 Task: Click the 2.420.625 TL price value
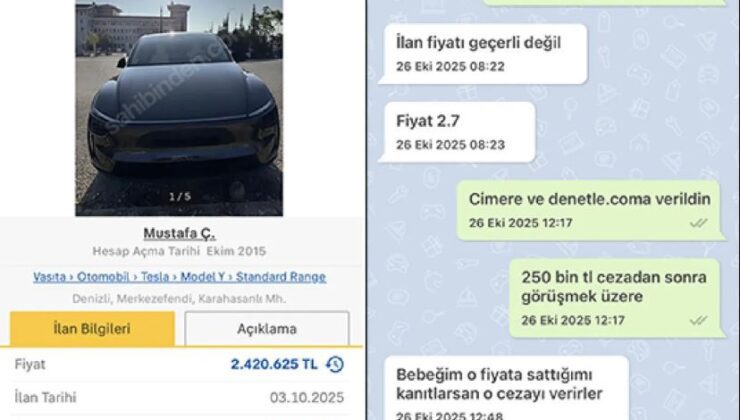(x=274, y=364)
